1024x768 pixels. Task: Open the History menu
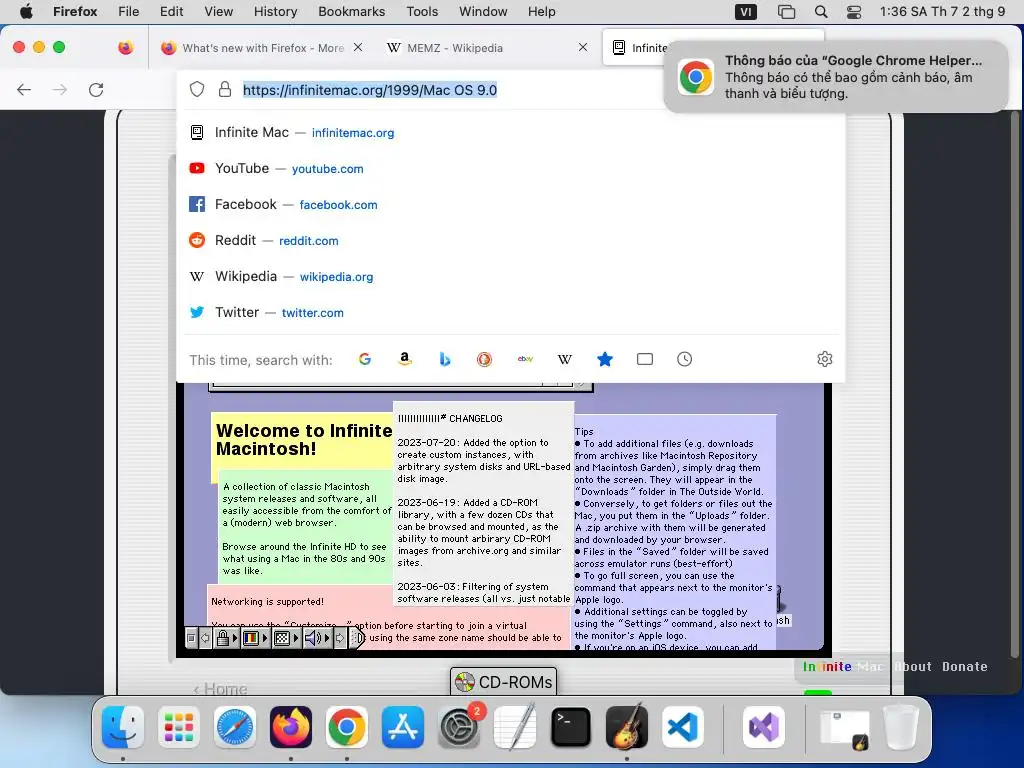tap(275, 12)
